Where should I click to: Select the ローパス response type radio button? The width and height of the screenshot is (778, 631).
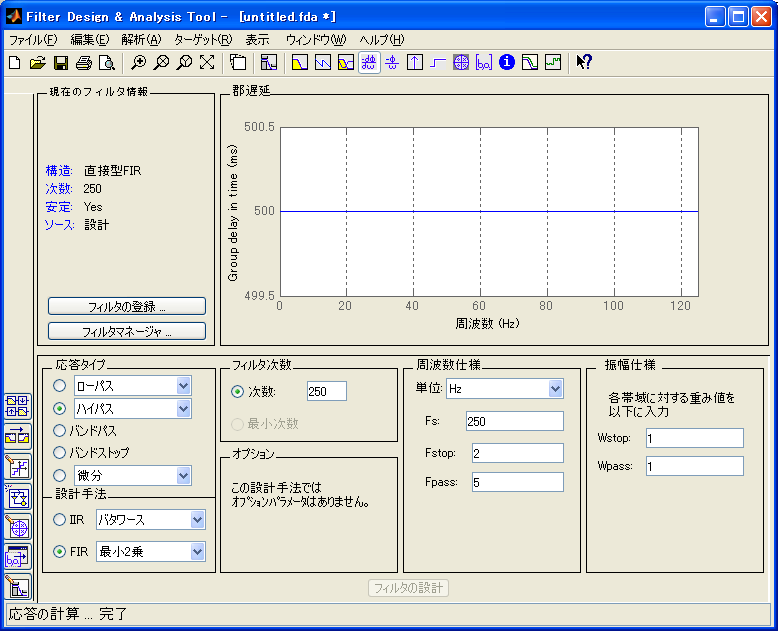coord(60,385)
